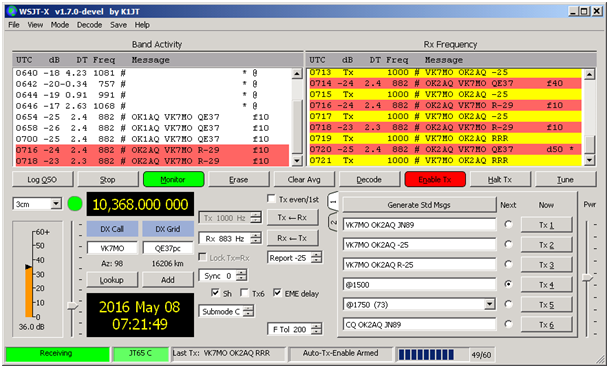Viewport: 609px width, 368px height.
Task: Click the Tune button
Action: (x=566, y=180)
